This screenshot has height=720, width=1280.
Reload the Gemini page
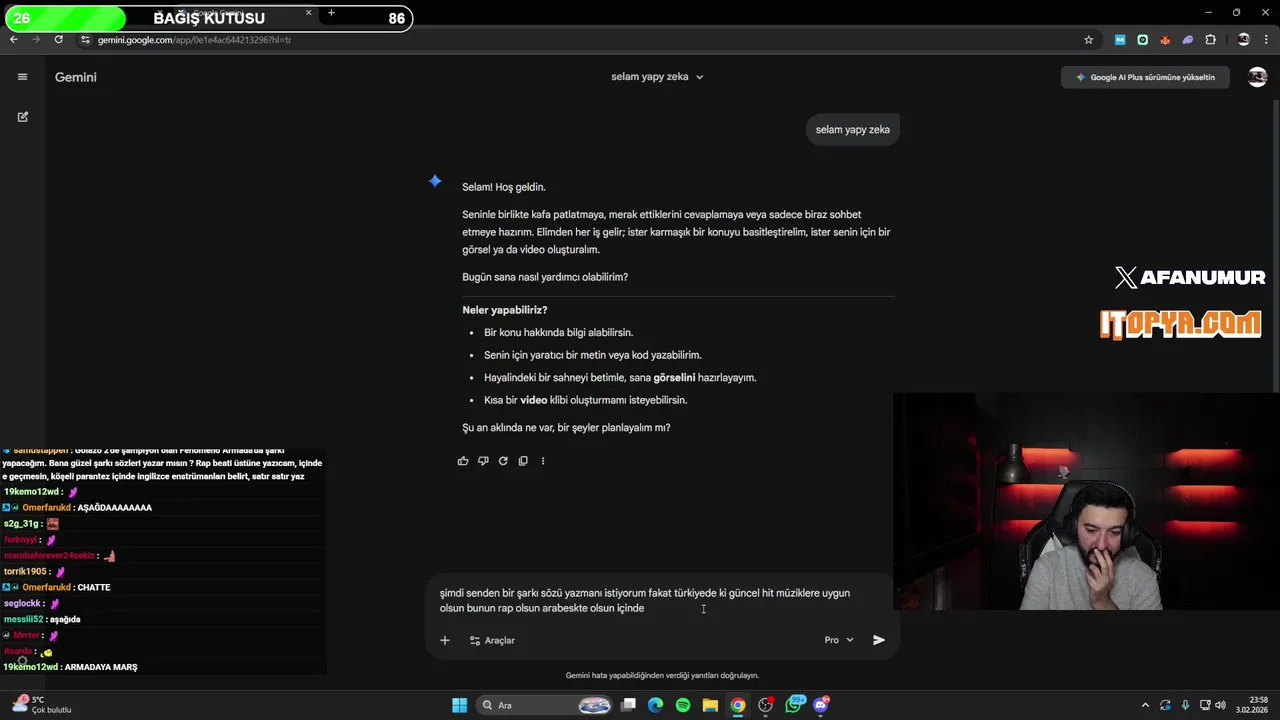tap(59, 40)
